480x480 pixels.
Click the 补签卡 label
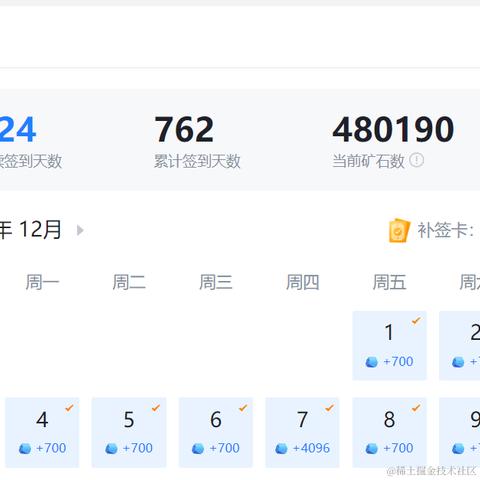click(446, 230)
